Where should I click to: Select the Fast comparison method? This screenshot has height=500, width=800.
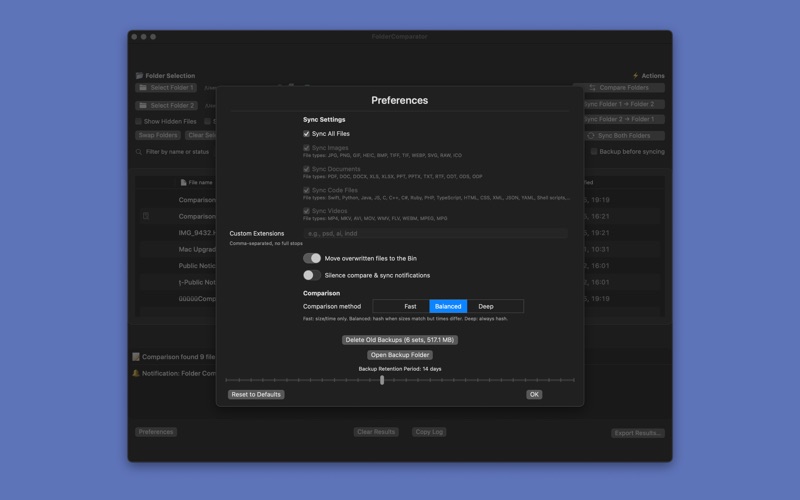click(410, 306)
